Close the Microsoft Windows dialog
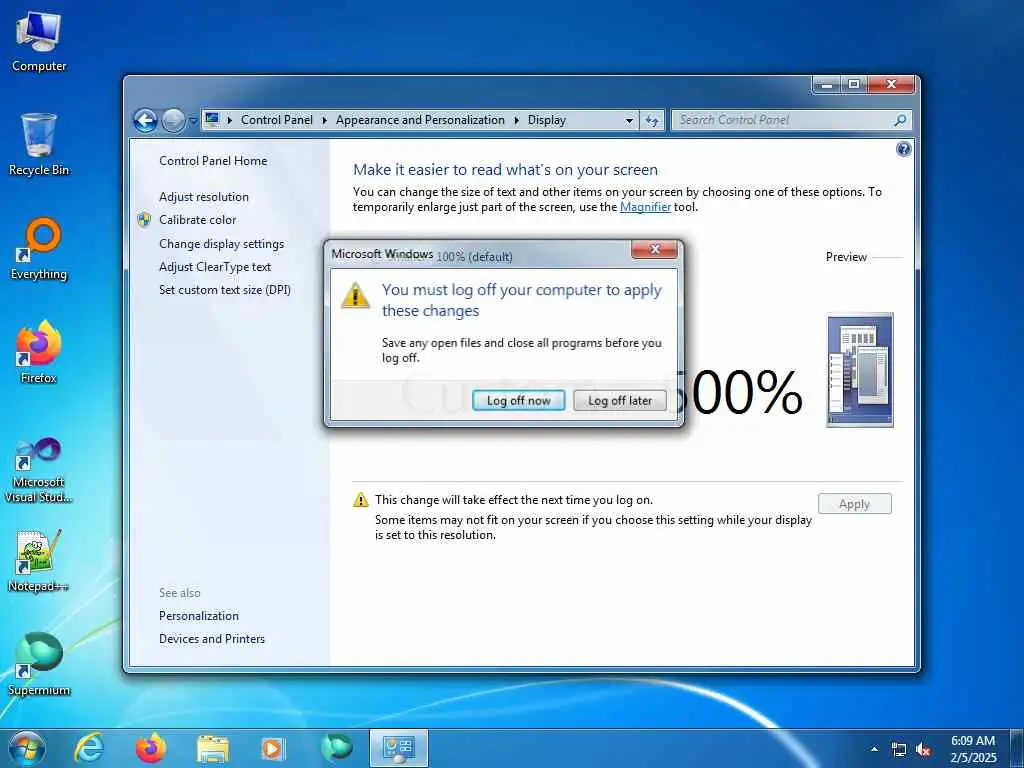This screenshot has height=768, width=1024. (x=654, y=249)
